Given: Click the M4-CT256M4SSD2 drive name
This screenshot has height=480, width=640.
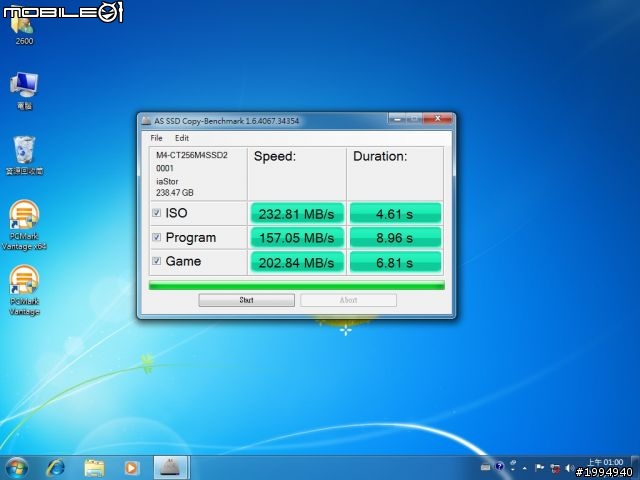Looking at the screenshot, I should click(x=192, y=155).
